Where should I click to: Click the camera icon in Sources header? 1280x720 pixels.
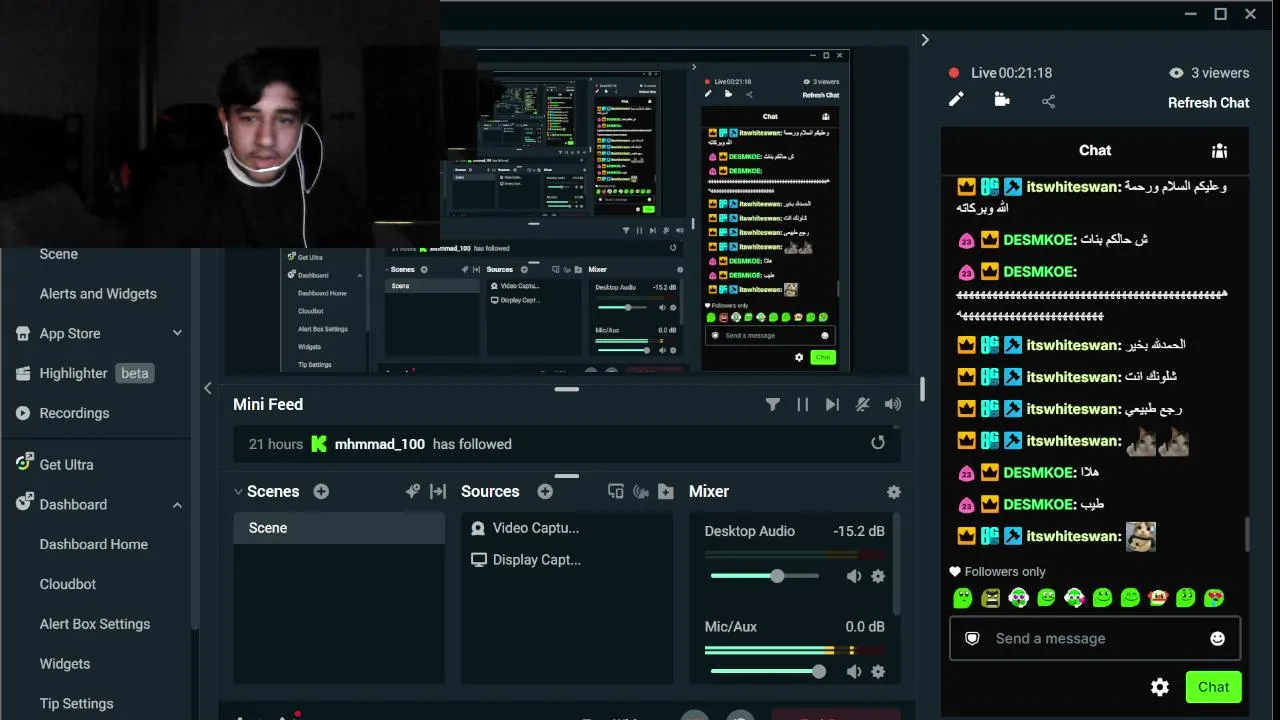pos(641,492)
